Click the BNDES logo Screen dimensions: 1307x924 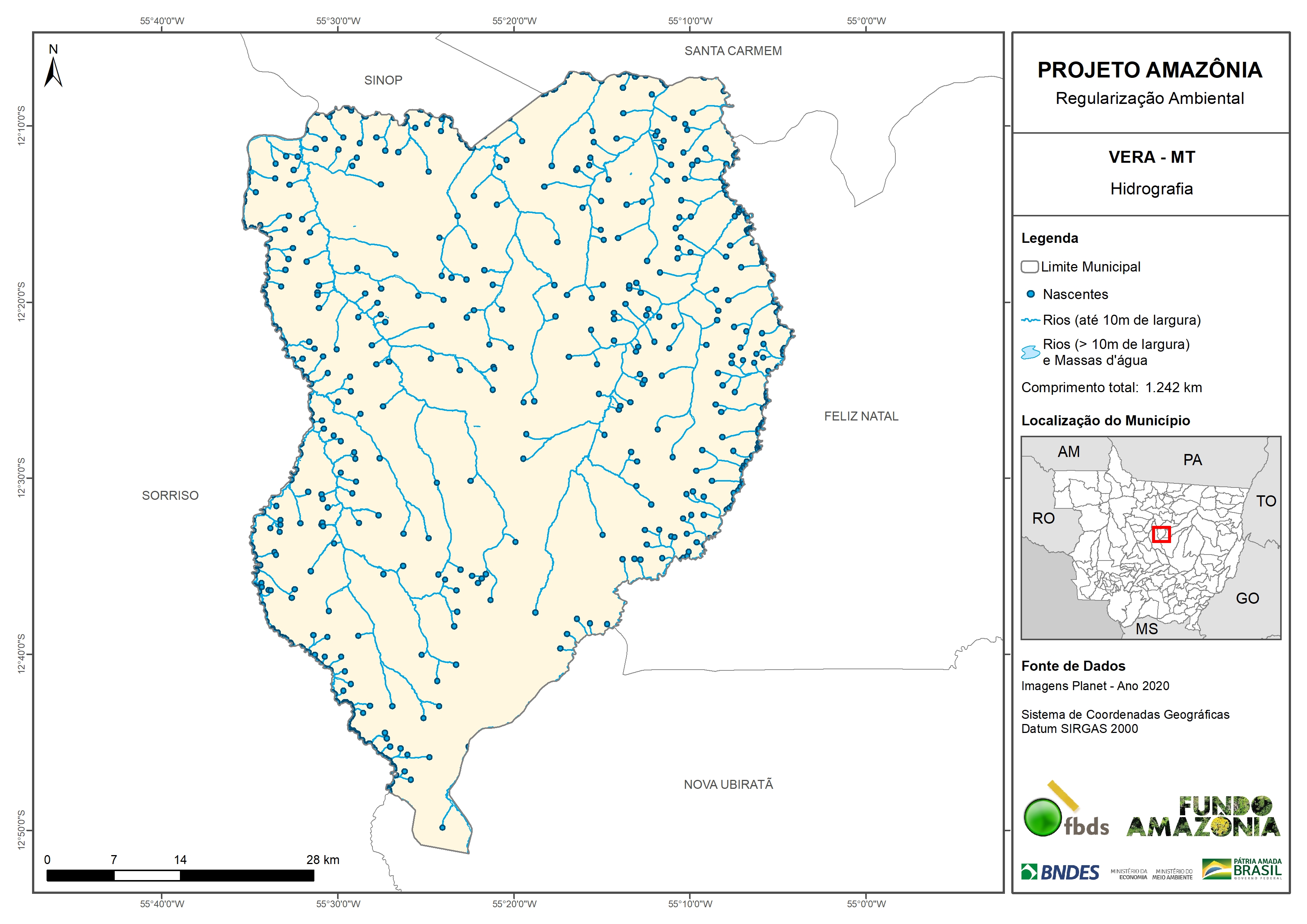pos(1060,872)
